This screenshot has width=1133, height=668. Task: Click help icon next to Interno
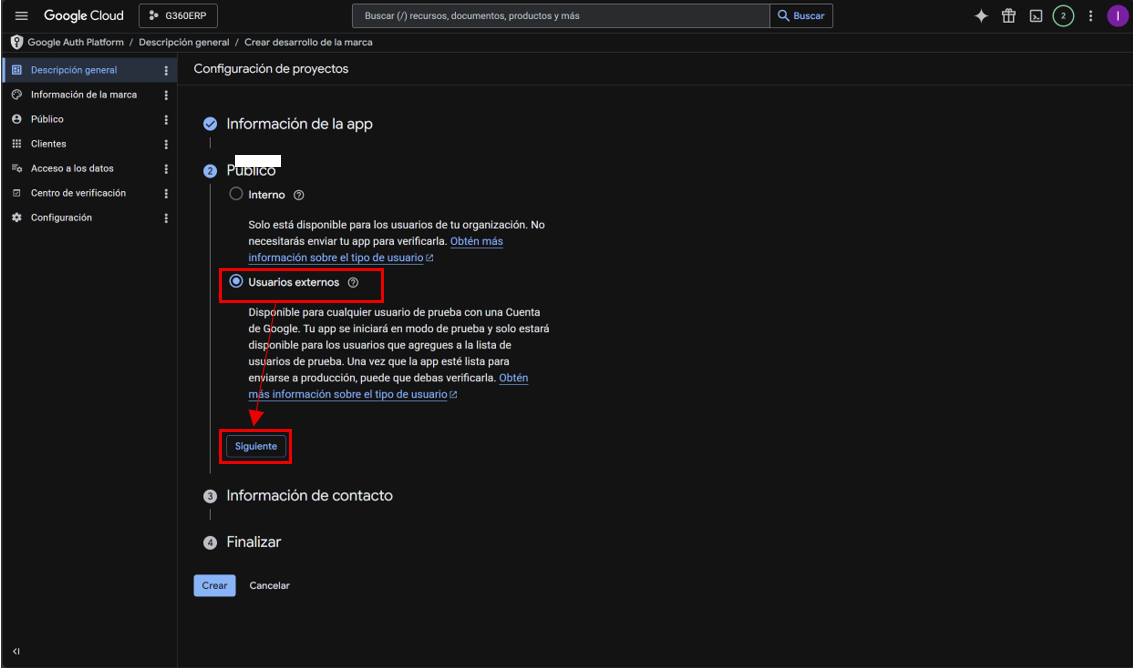299,195
